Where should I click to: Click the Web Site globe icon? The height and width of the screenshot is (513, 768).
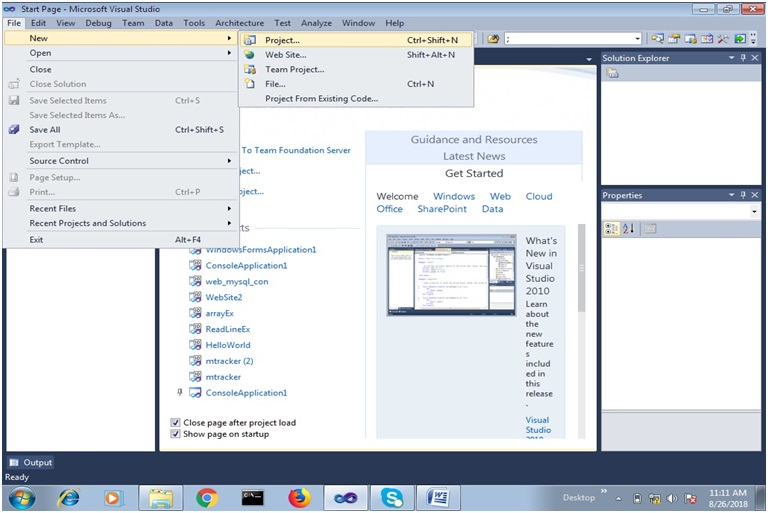click(x=250, y=55)
